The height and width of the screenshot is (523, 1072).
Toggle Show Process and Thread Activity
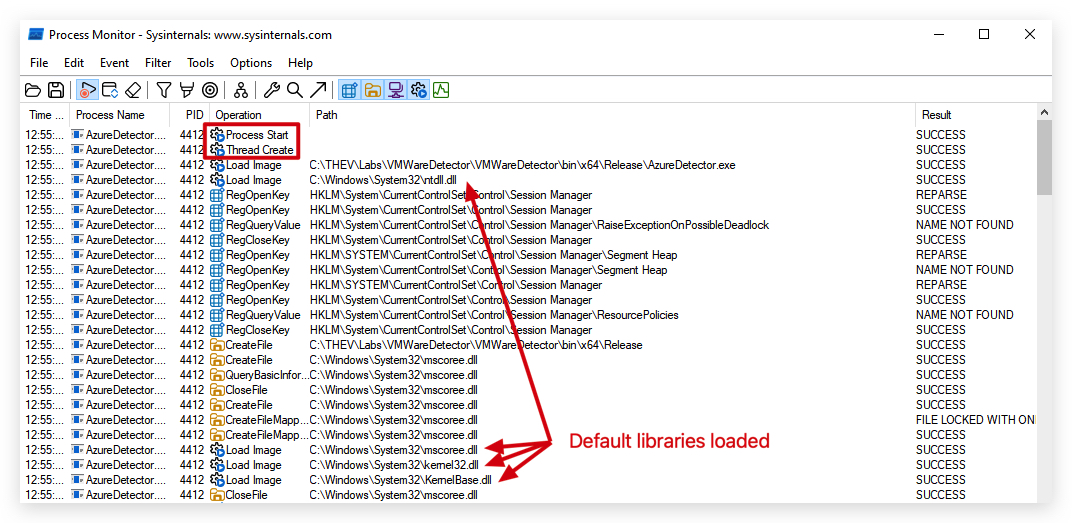coord(418,90)
